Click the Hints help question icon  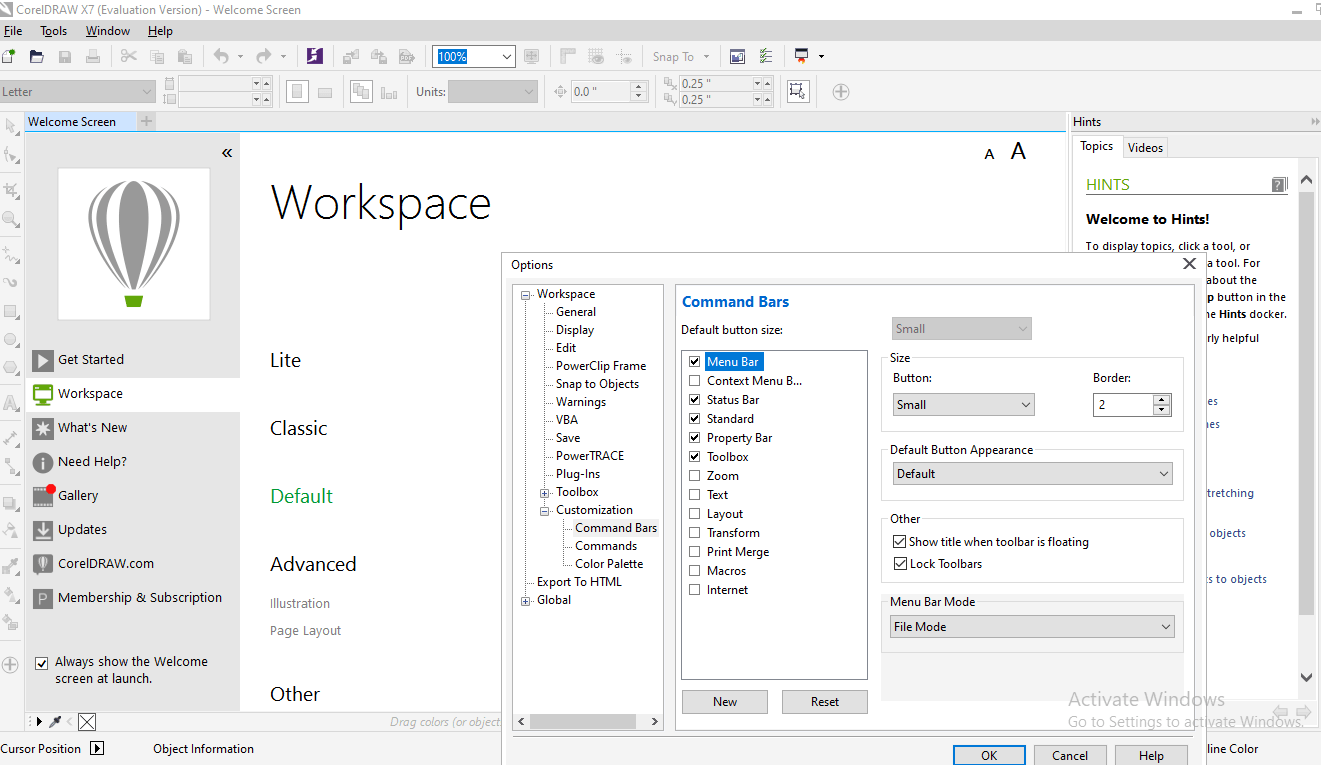[1279, 185]
